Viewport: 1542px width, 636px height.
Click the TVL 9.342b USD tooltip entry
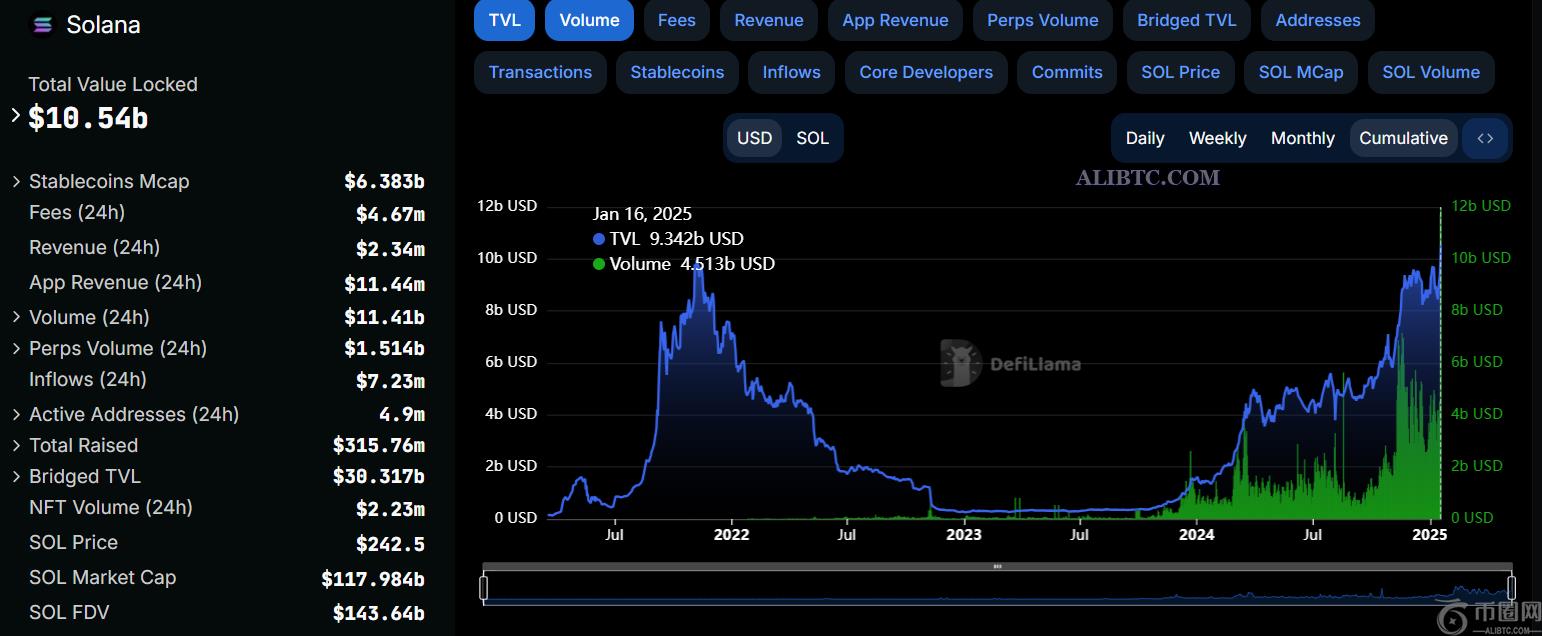coord(668,238)
